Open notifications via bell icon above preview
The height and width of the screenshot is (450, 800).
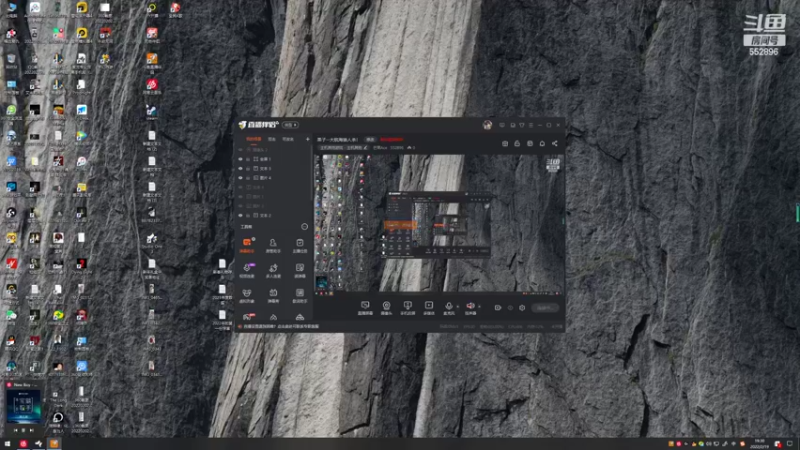(542, 143)
